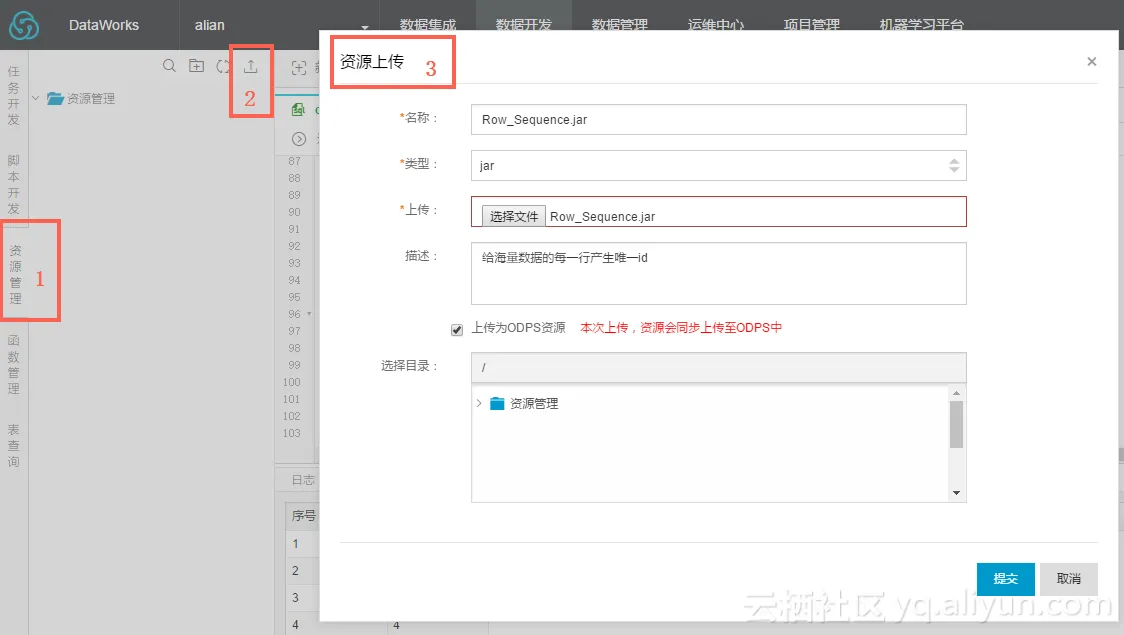The width and height of the screenshot is (1124, 635).
Task: Click the search icon in resource panel
Action: tap(169, 66)
